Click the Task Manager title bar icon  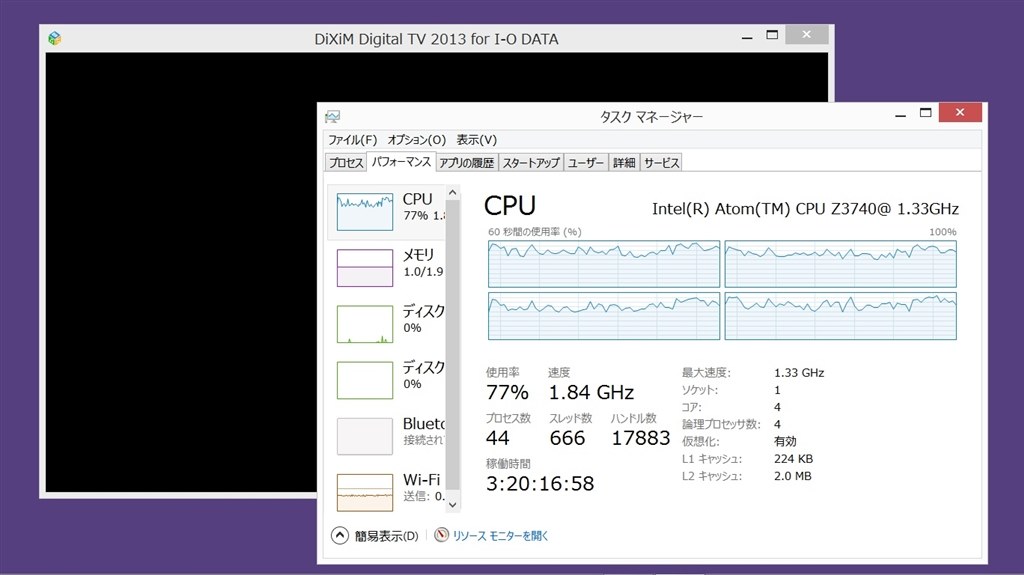(x=332, y=117)
